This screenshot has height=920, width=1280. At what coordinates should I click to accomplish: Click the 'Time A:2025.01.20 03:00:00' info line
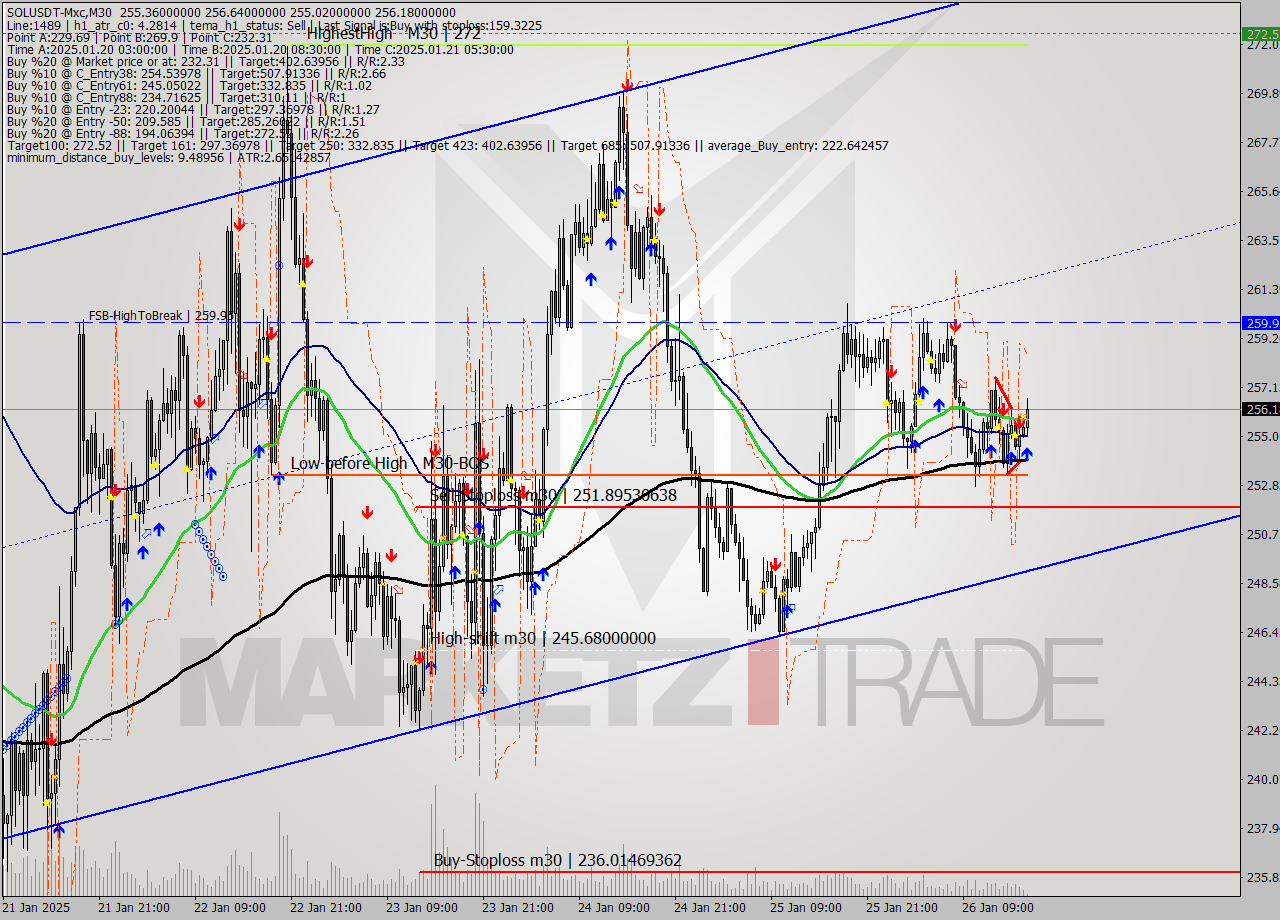259,49
